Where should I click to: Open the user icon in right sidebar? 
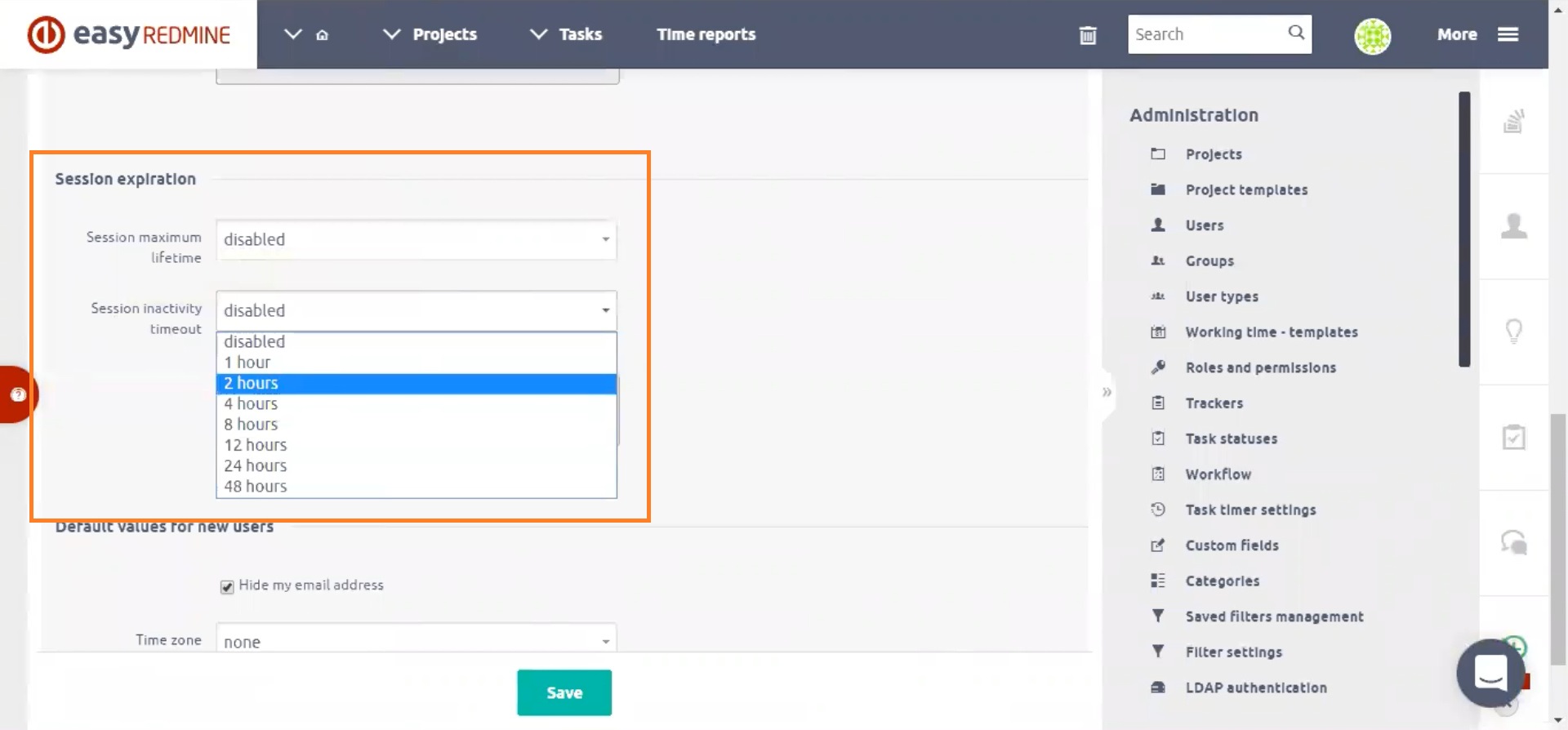tap(1513, 226)
